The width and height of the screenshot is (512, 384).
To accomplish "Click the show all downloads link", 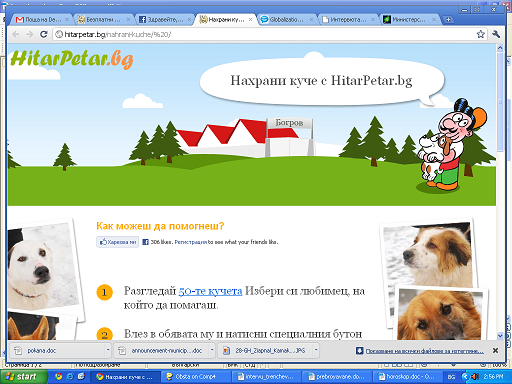I will coord(424,351).
